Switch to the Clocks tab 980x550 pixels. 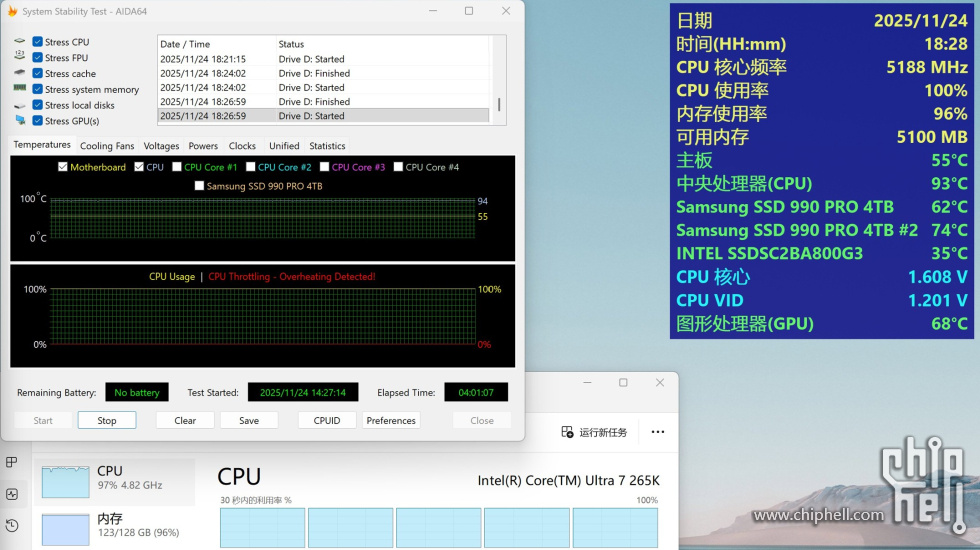tap(242, 146)
